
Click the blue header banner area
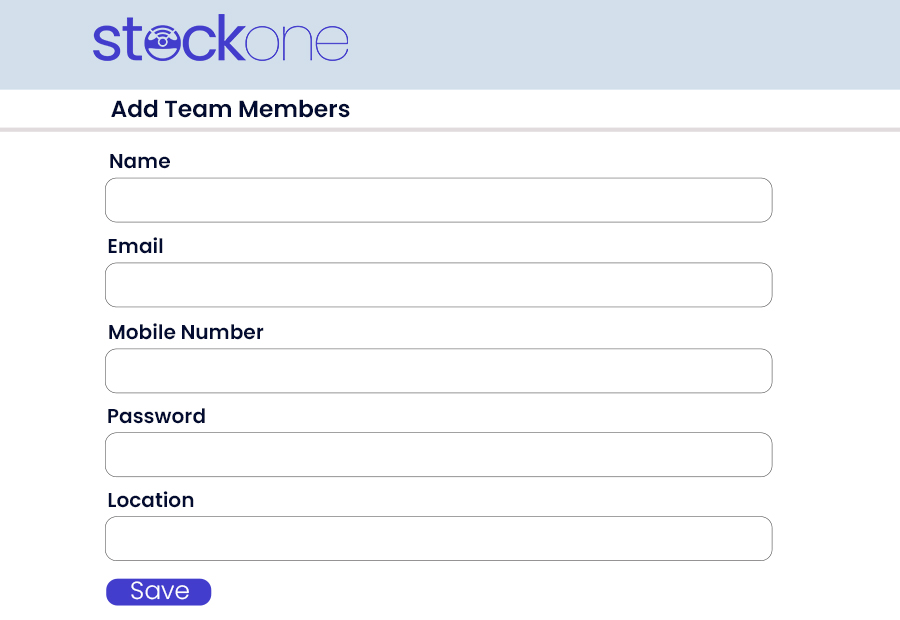tap(600, 44)
